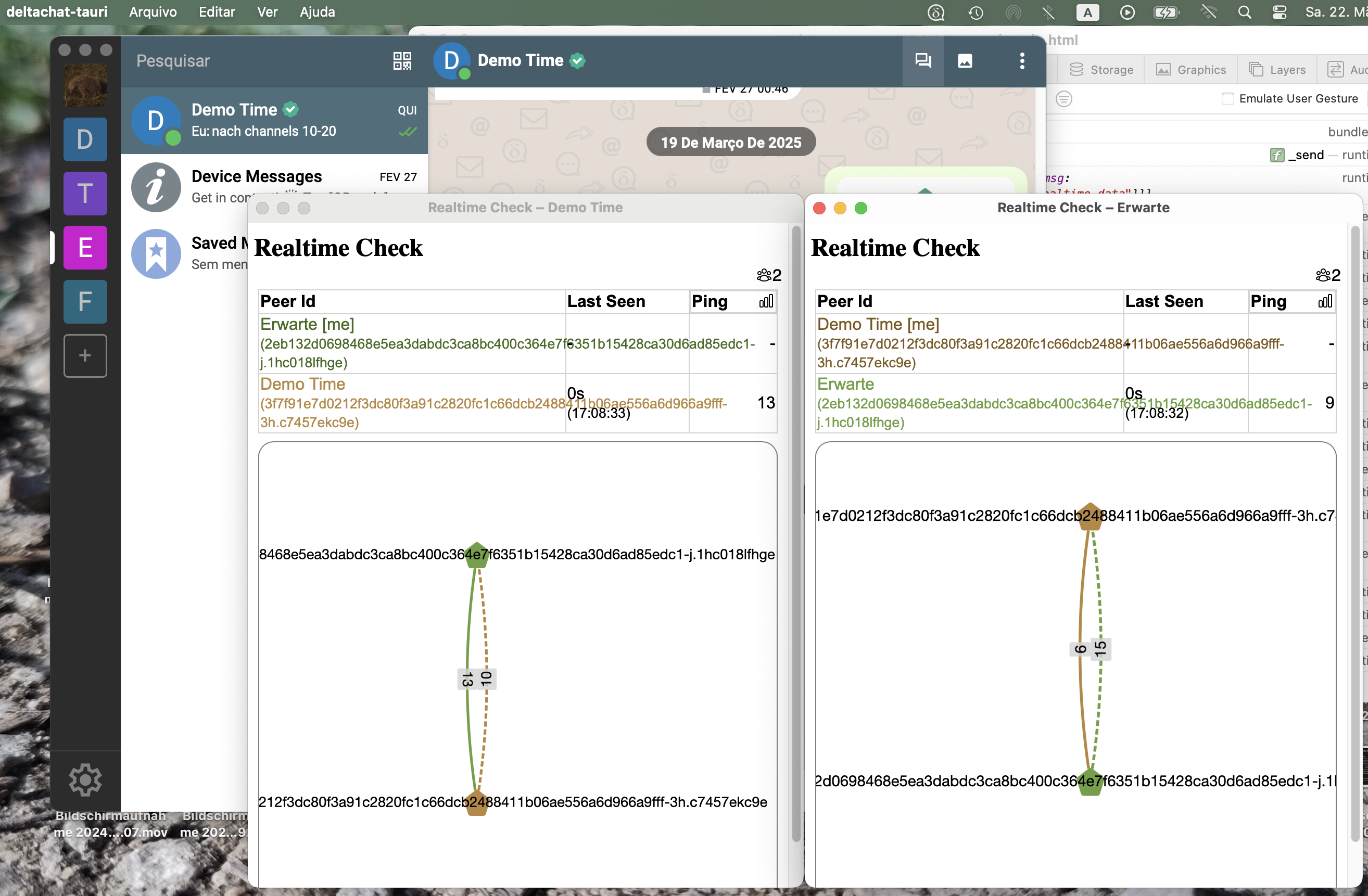Open the webxdc apps icon in chat header
Image resolution: width=1368 pixels, height=896 pixels.
click(923, 61)
